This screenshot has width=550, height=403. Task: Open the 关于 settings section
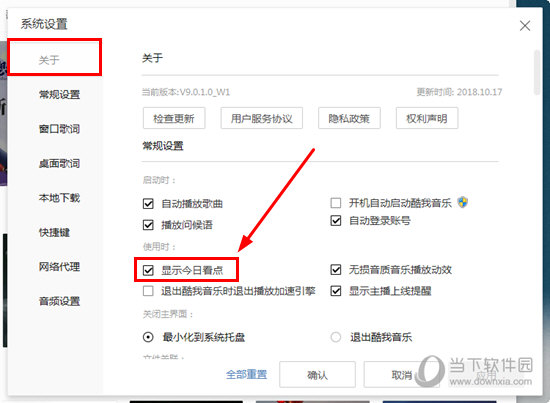click(49, 60)
